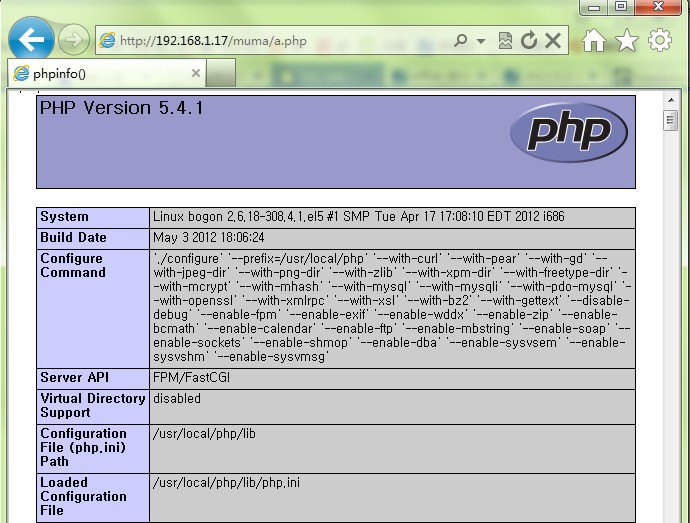Stop loading with the X icon

[x=553, y=41]
